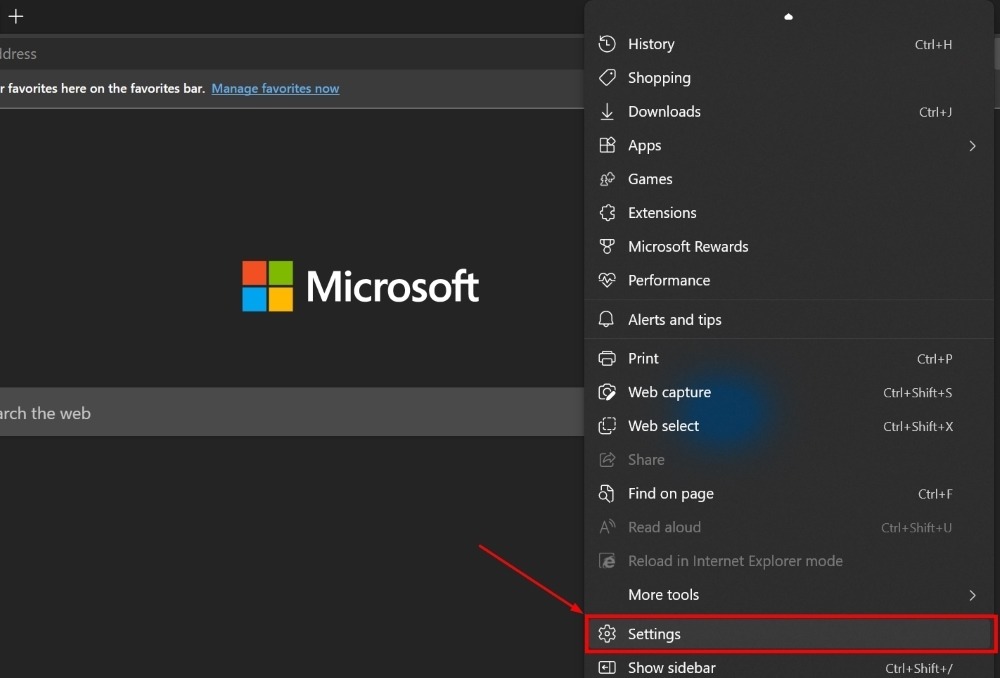Viewport: 1000px width, 678px height.
Task: Click the Alerts and tips bell icon
Action: [608, 319]
